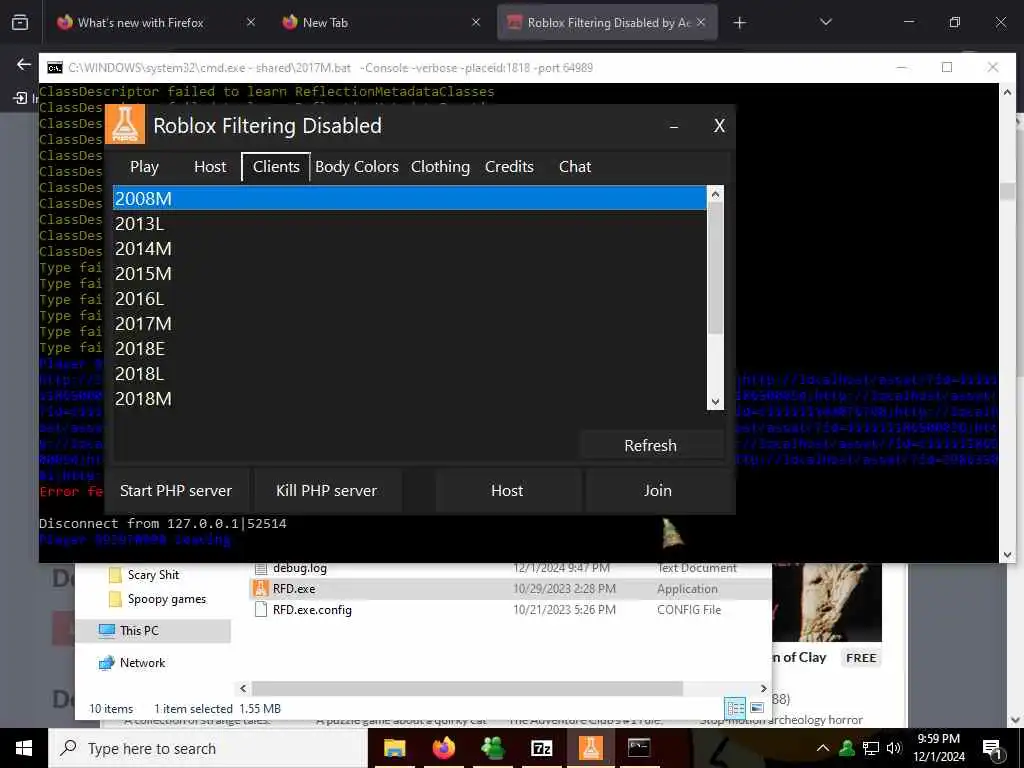The width and height of the screenshot is (1024, 768).
Task: Click the bottom Host button
Action: click(507, 490)
